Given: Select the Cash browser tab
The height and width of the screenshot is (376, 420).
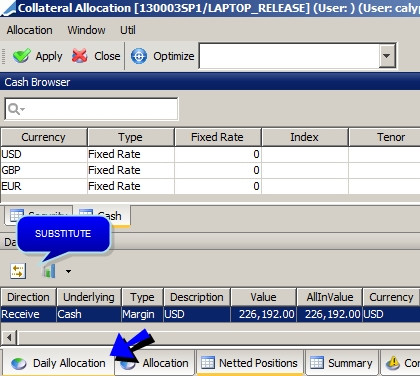Looking at the screenshot, I should (102, 216).
